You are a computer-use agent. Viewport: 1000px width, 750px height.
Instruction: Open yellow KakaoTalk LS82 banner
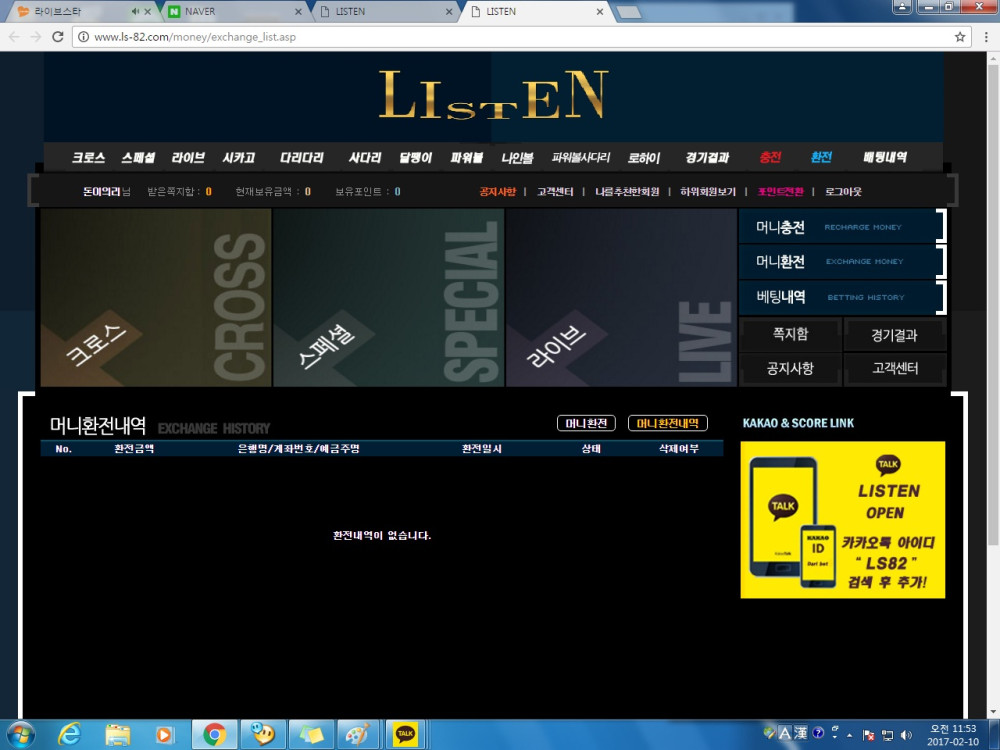(842, 520)
